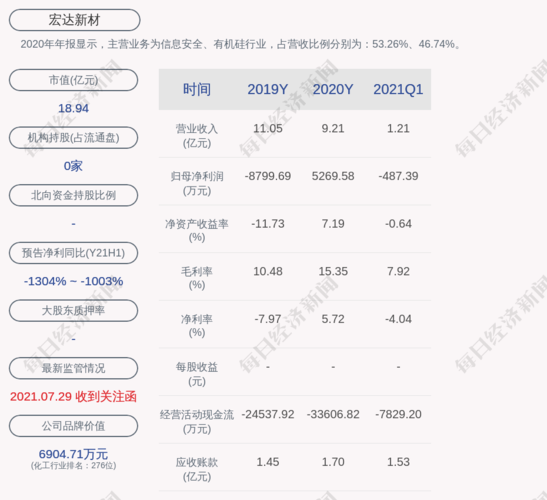Viewport: 547px width, 500px height.
Task: Select the 预告净利同比(Y21H1) pill
Action: coord(73,253)
